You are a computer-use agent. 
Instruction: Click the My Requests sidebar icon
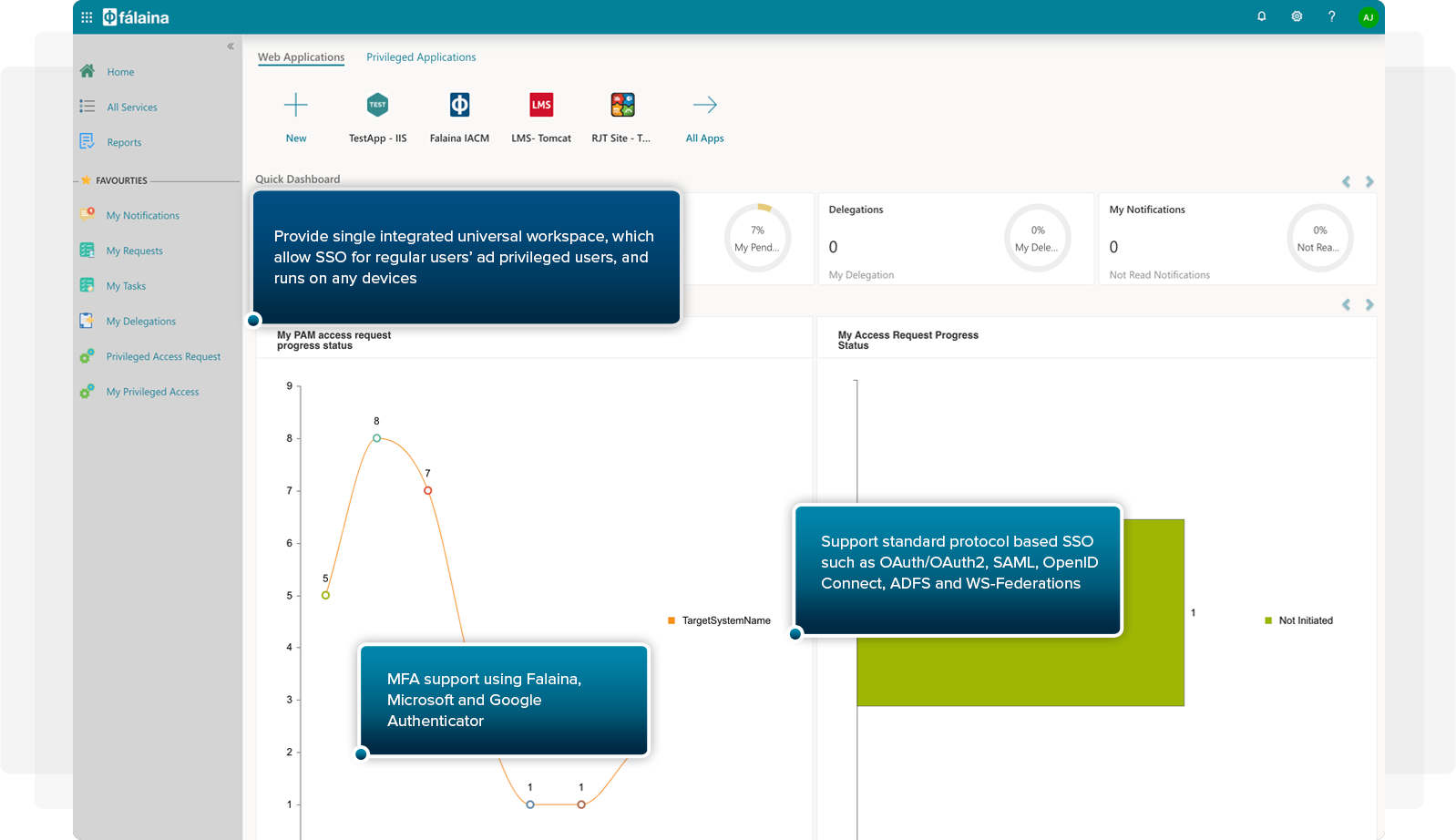click(87, 250)
